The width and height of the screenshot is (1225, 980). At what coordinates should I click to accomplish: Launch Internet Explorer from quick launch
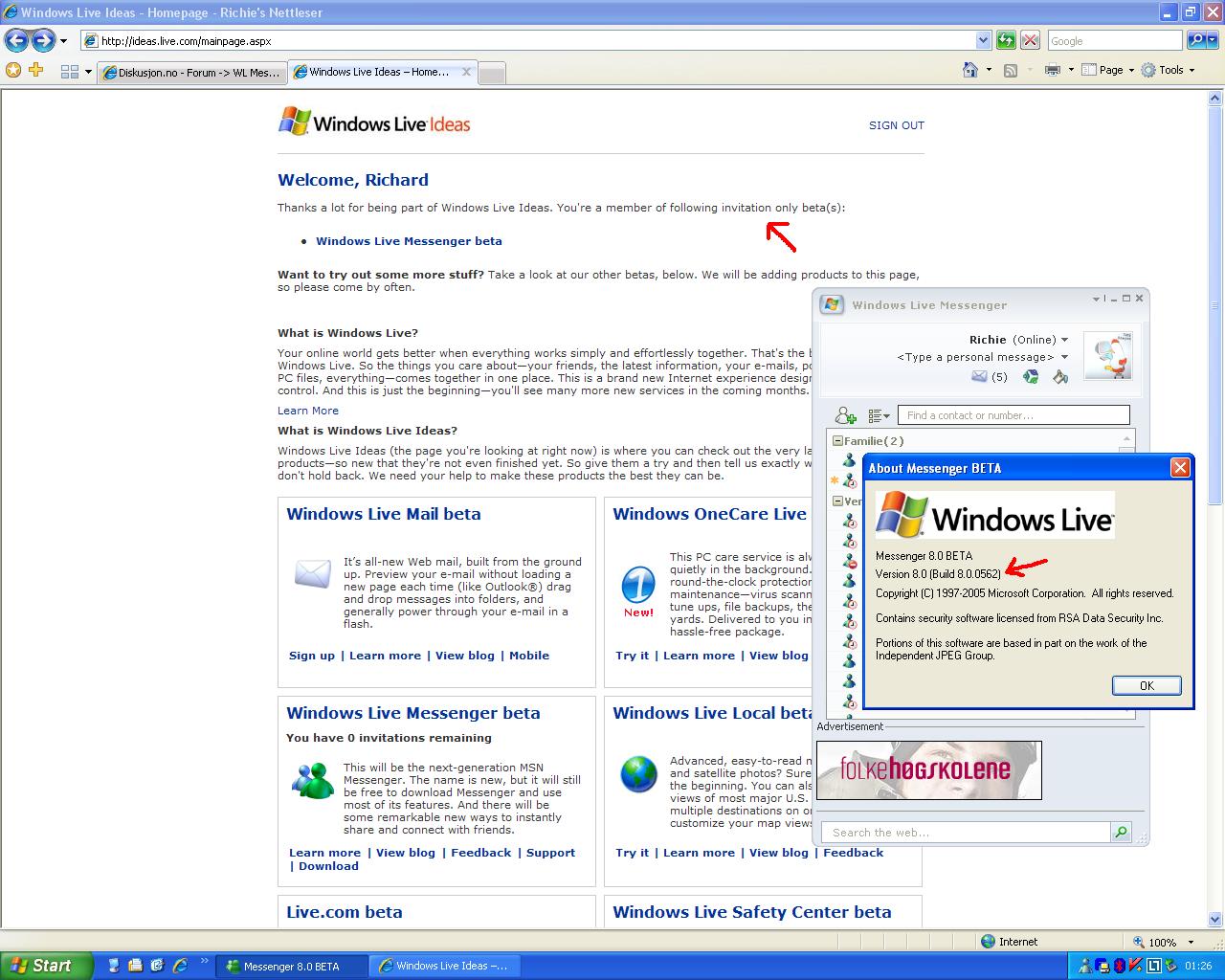pyautogui.click(x=179, y=966)
